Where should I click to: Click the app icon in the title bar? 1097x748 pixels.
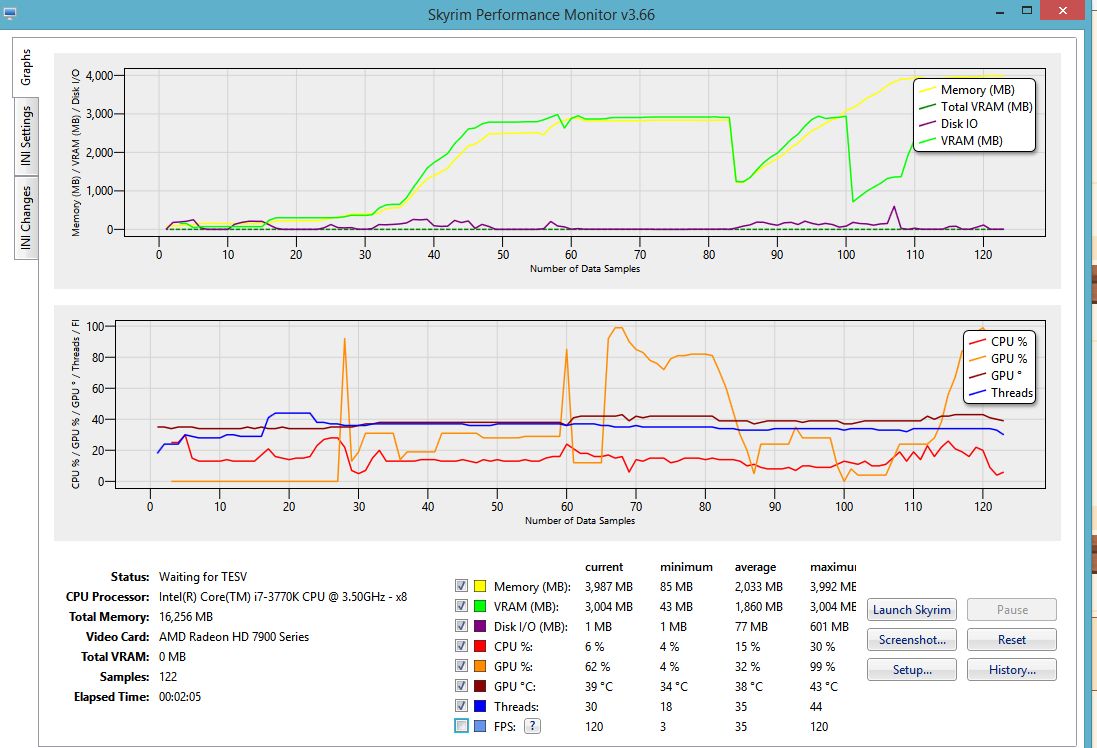[11, 14]
